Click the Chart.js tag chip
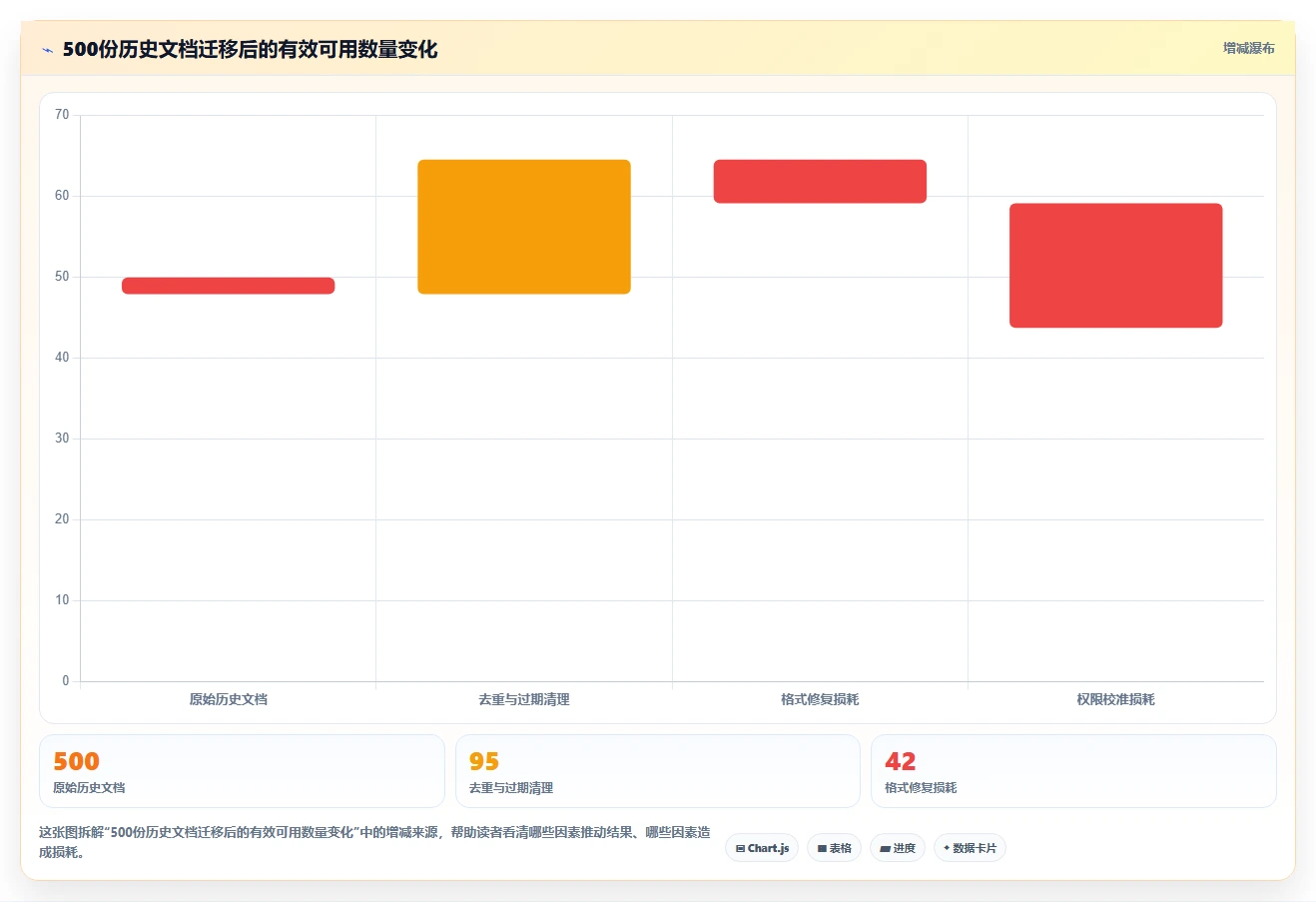This screenshot has width=1316, height=902. [762, 848]
